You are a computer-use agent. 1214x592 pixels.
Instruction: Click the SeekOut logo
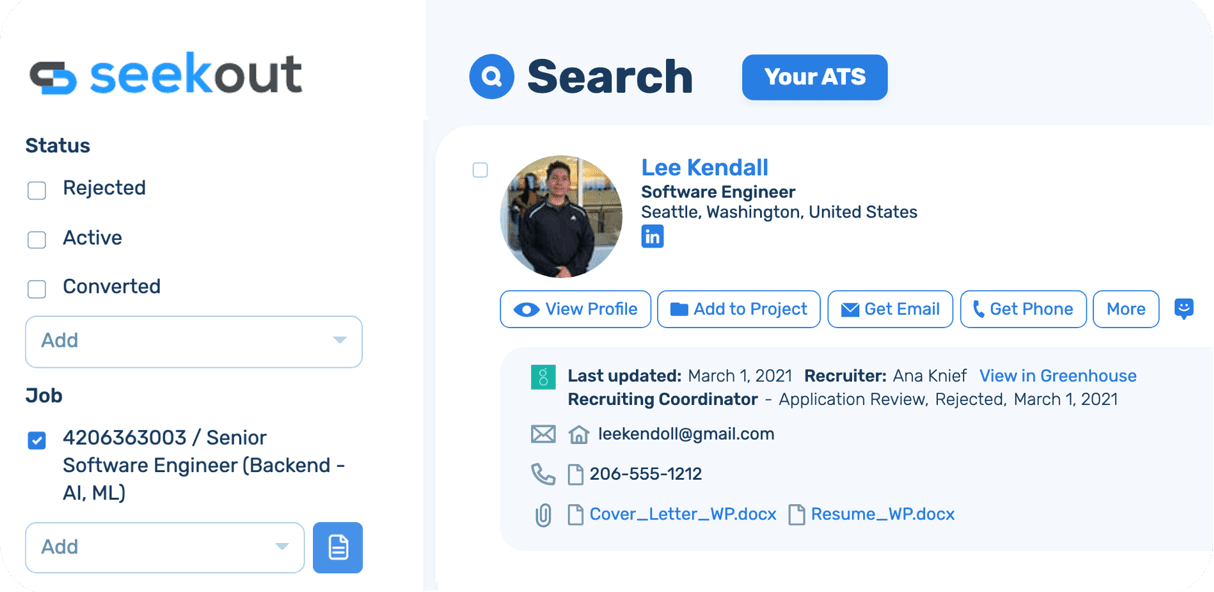coord(166,76)
